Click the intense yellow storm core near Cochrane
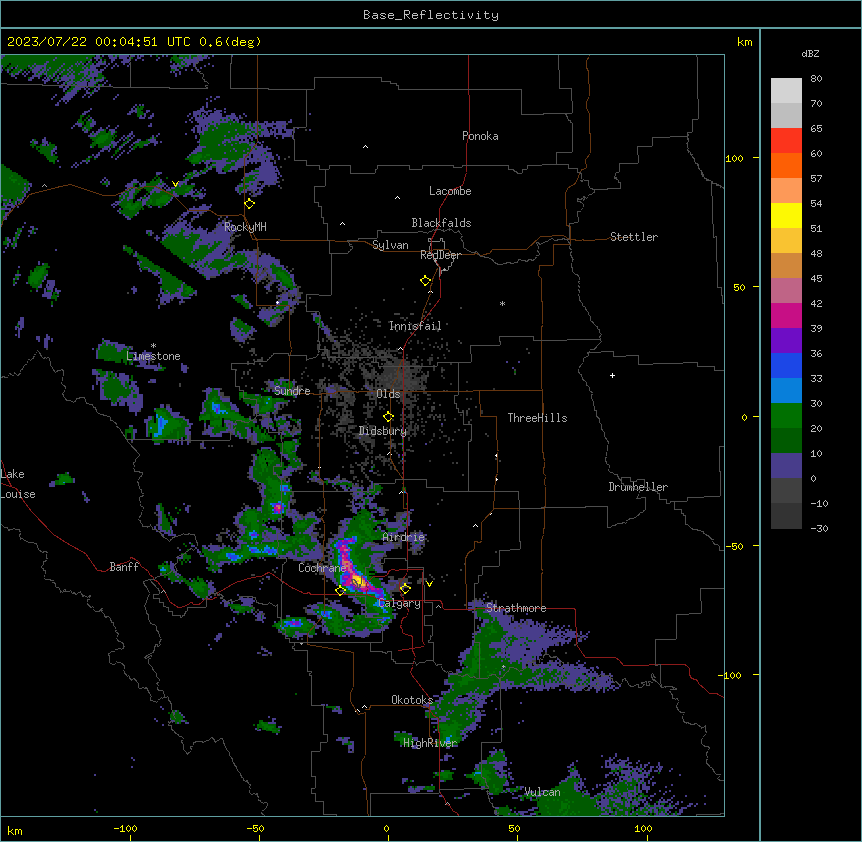The height and width of the screenshot is (842, 862). coord(358,580)
